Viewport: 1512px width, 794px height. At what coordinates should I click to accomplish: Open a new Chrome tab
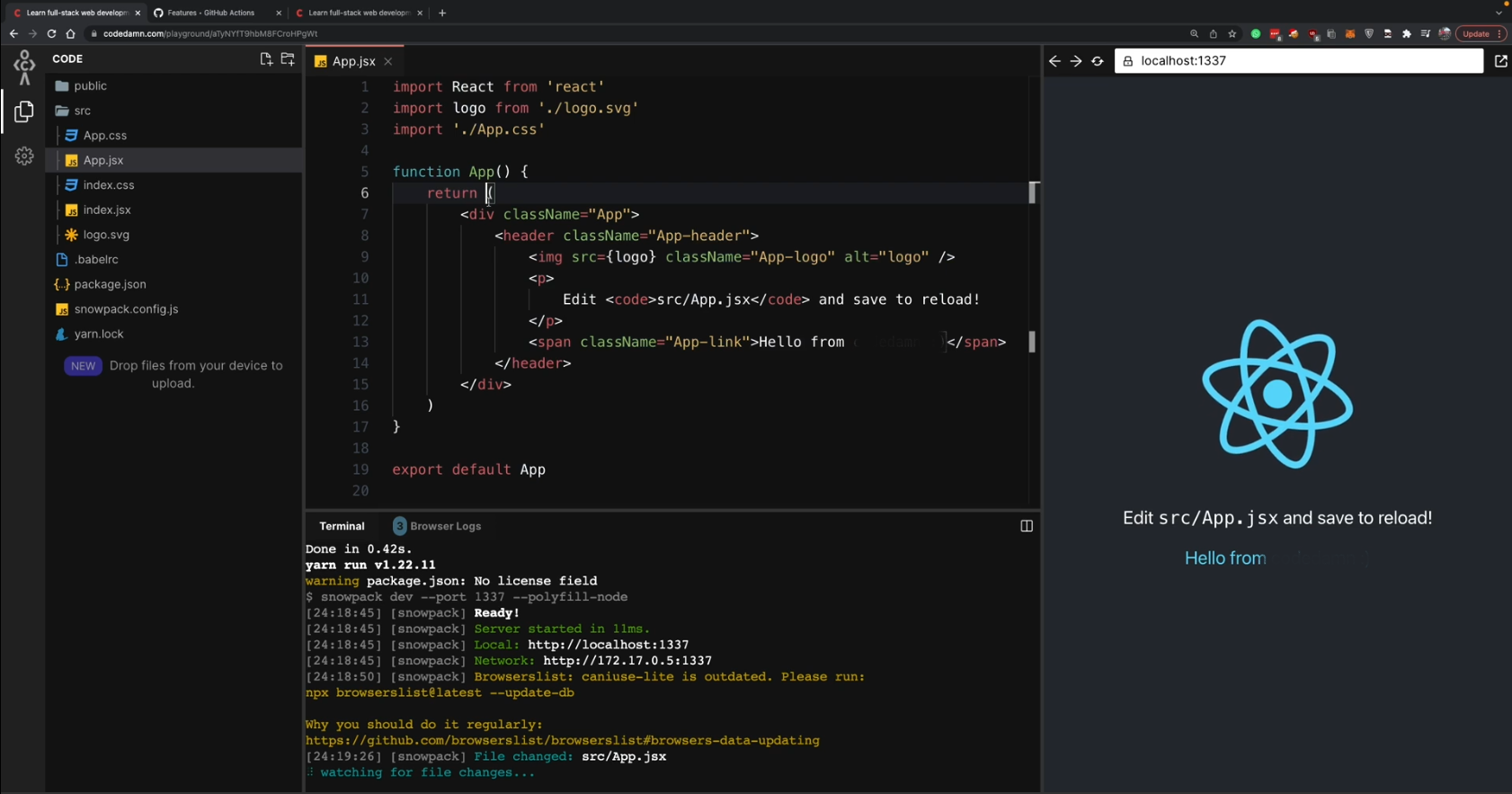[442, 13]
